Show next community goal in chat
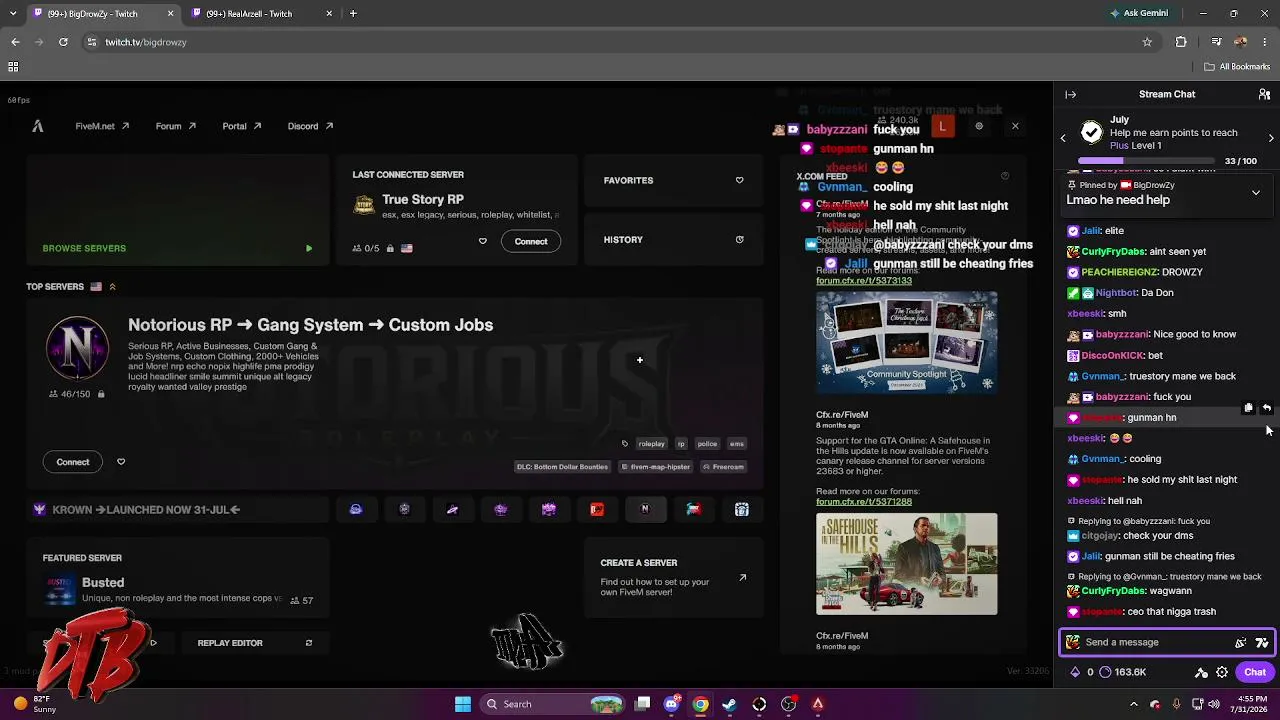The width and height of the screenshot is (1280, 720). click(1271, 138)
